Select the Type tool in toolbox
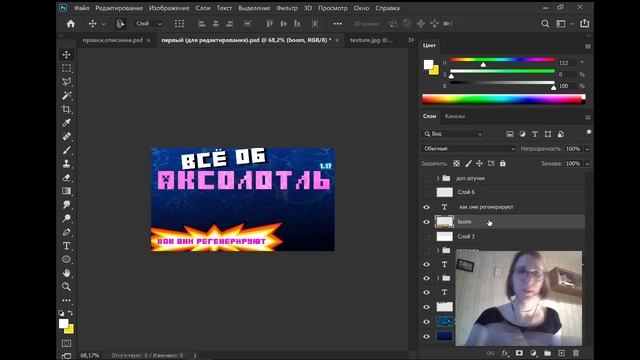 coord(67,246)
